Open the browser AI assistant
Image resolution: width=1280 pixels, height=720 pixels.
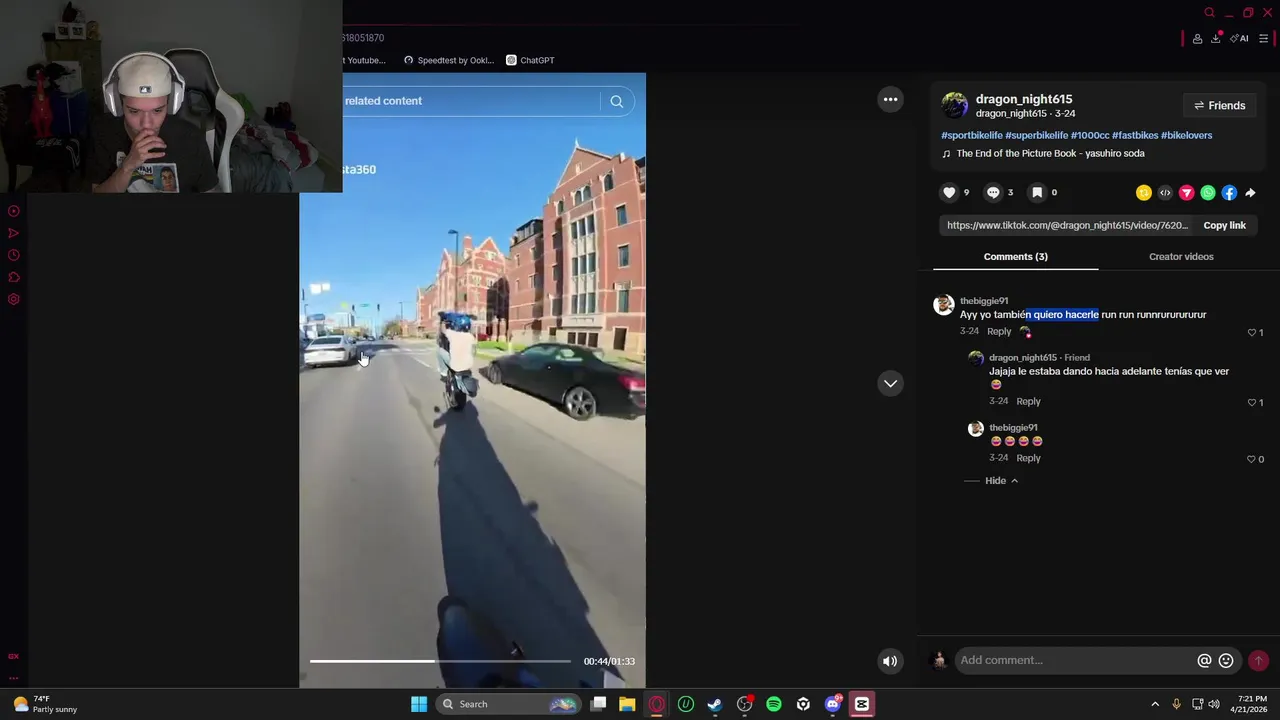pos(1239,39)
